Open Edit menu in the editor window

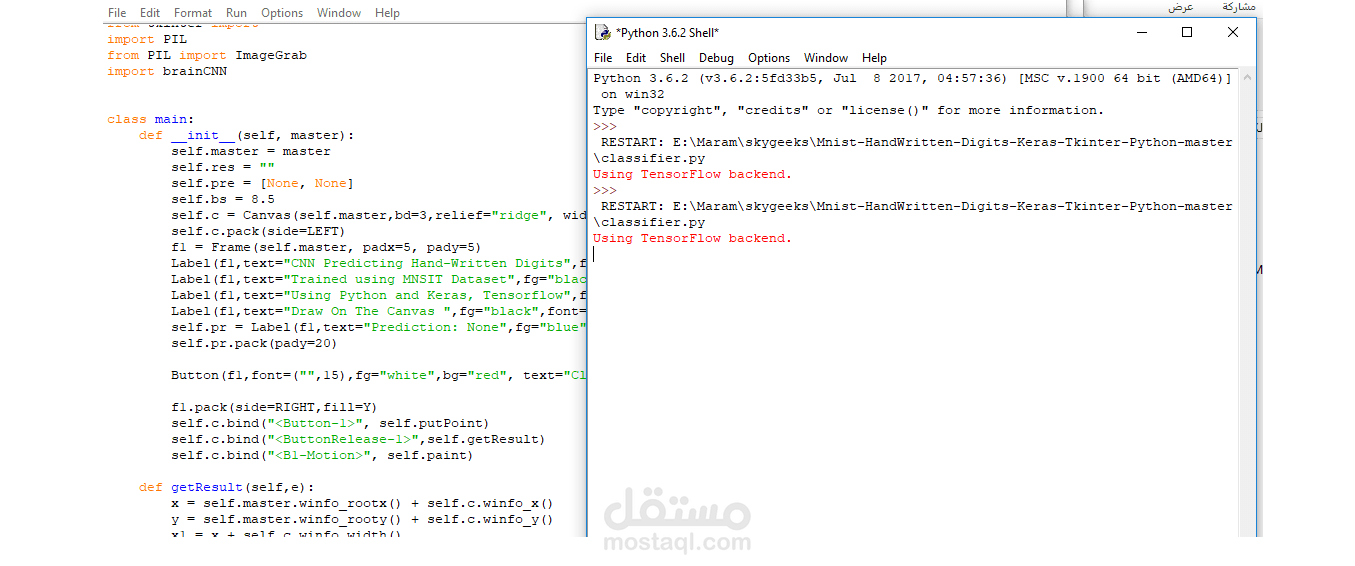[150, 13]
